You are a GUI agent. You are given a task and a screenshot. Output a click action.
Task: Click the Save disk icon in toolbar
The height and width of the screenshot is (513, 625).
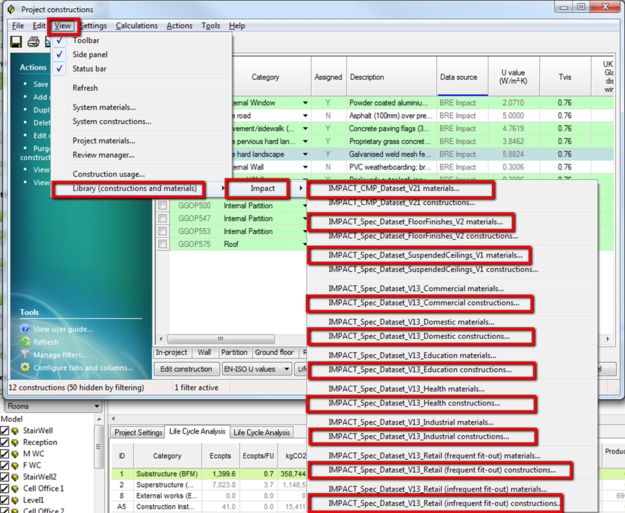tap(16, 42)
